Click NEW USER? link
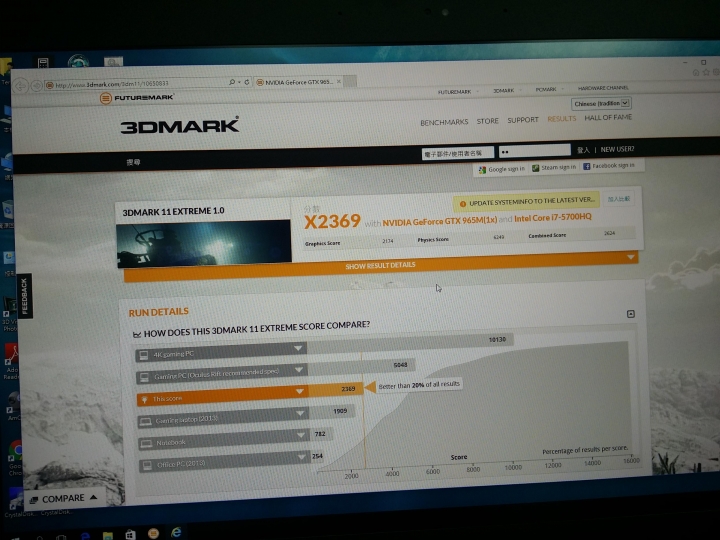Image resolution: width=720 pixels, height=540 pixels. coord(617,149)
